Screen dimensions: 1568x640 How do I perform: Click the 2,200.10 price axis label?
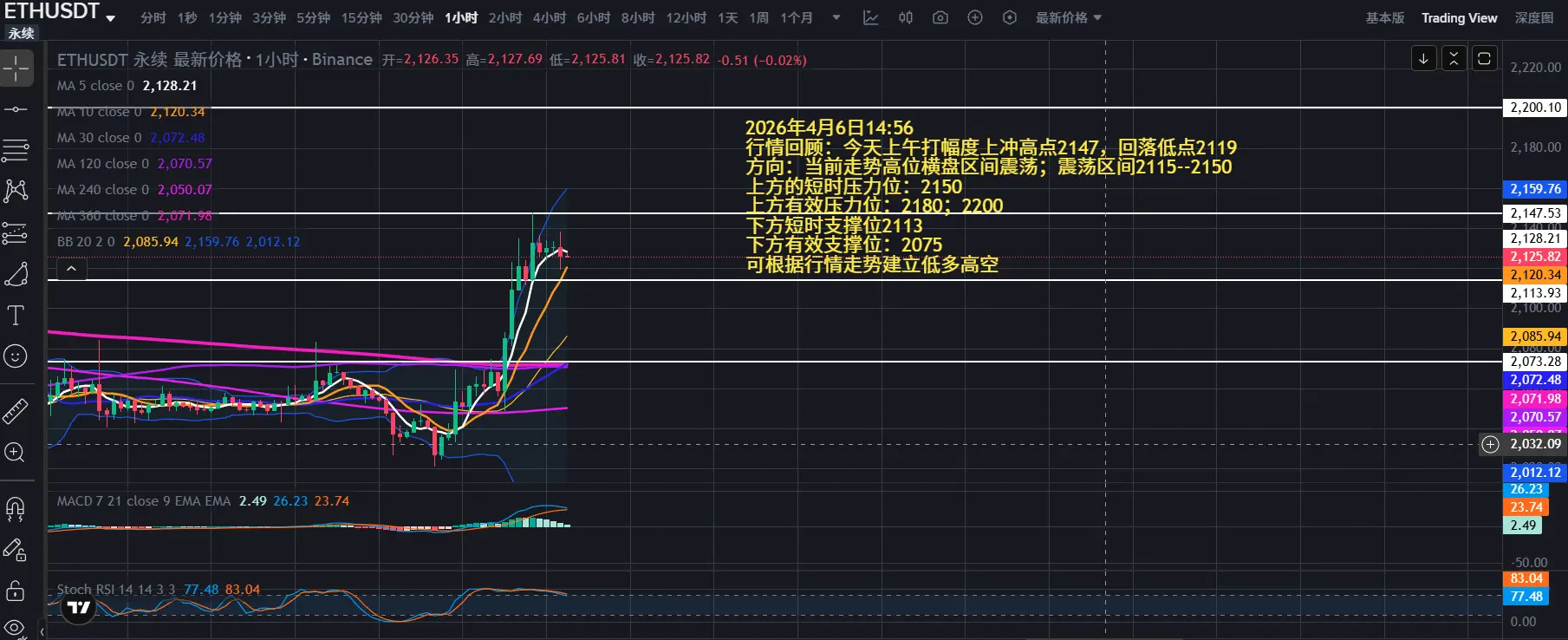click(x=1535, y=108)
